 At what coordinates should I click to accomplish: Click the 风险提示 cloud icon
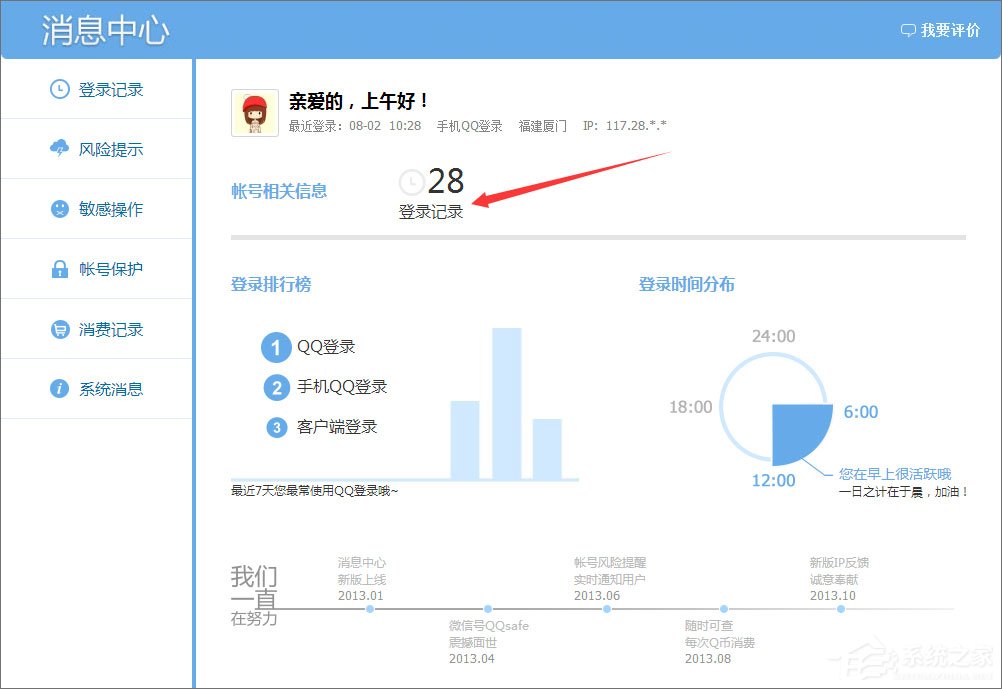[x=60, y=149]
